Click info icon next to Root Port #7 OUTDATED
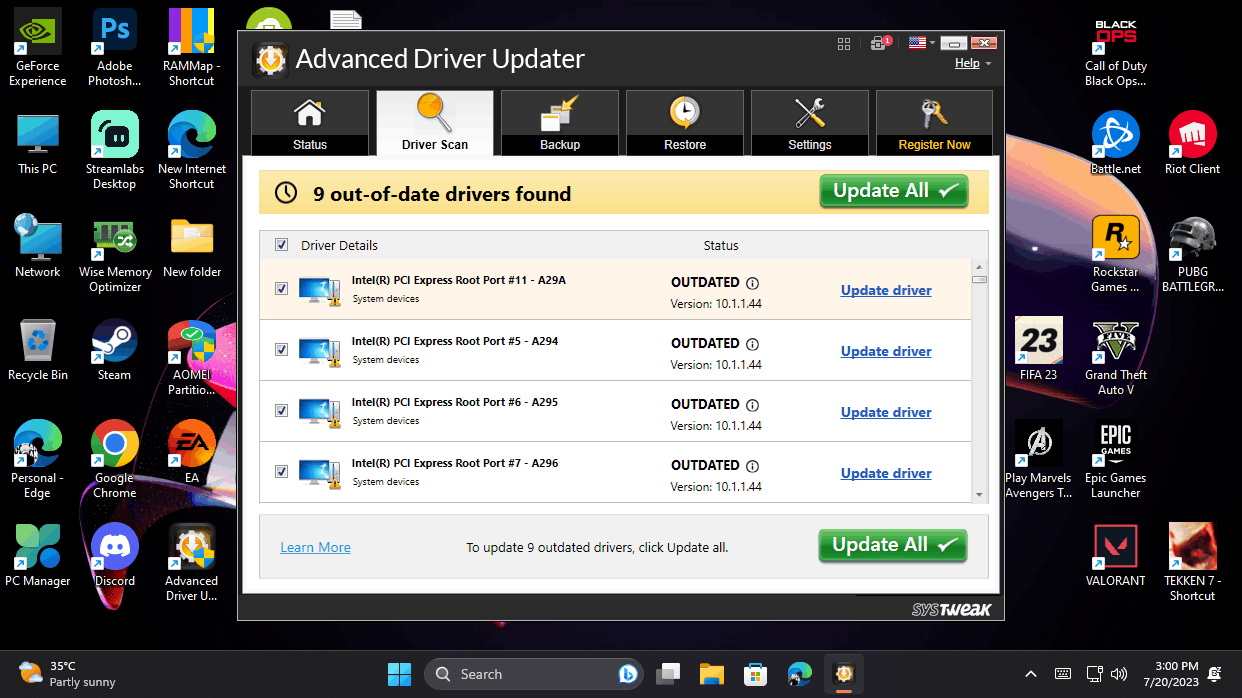The image size is (1242, 698). [753, 466]
